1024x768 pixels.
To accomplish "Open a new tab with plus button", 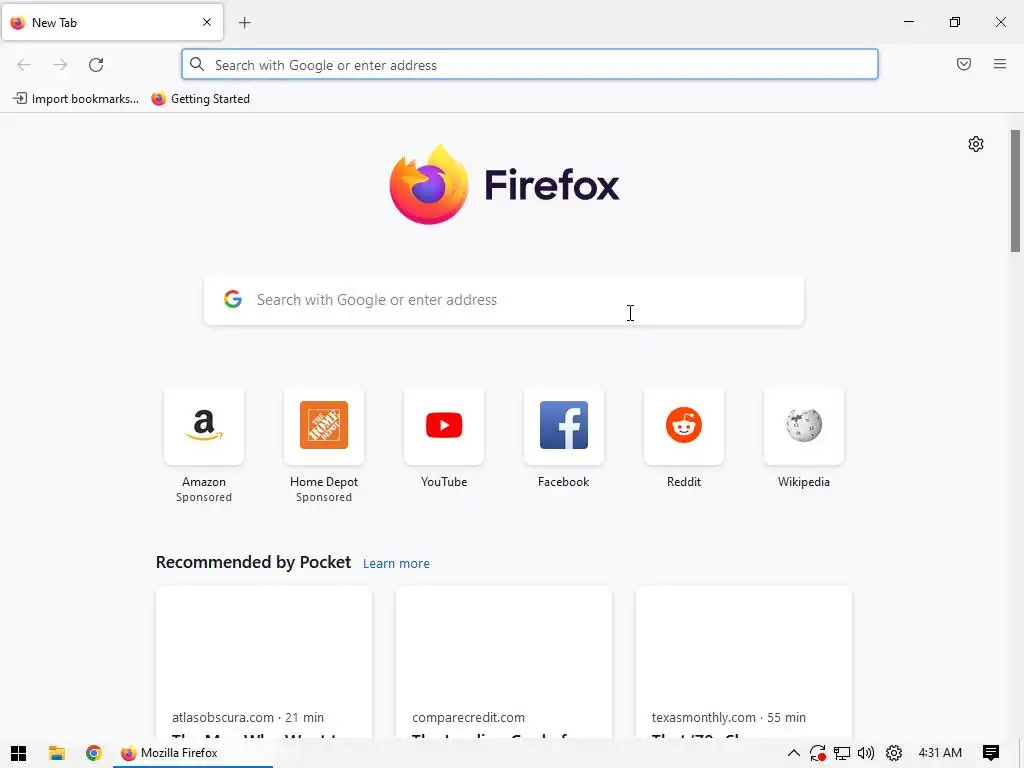I will 245,23.
